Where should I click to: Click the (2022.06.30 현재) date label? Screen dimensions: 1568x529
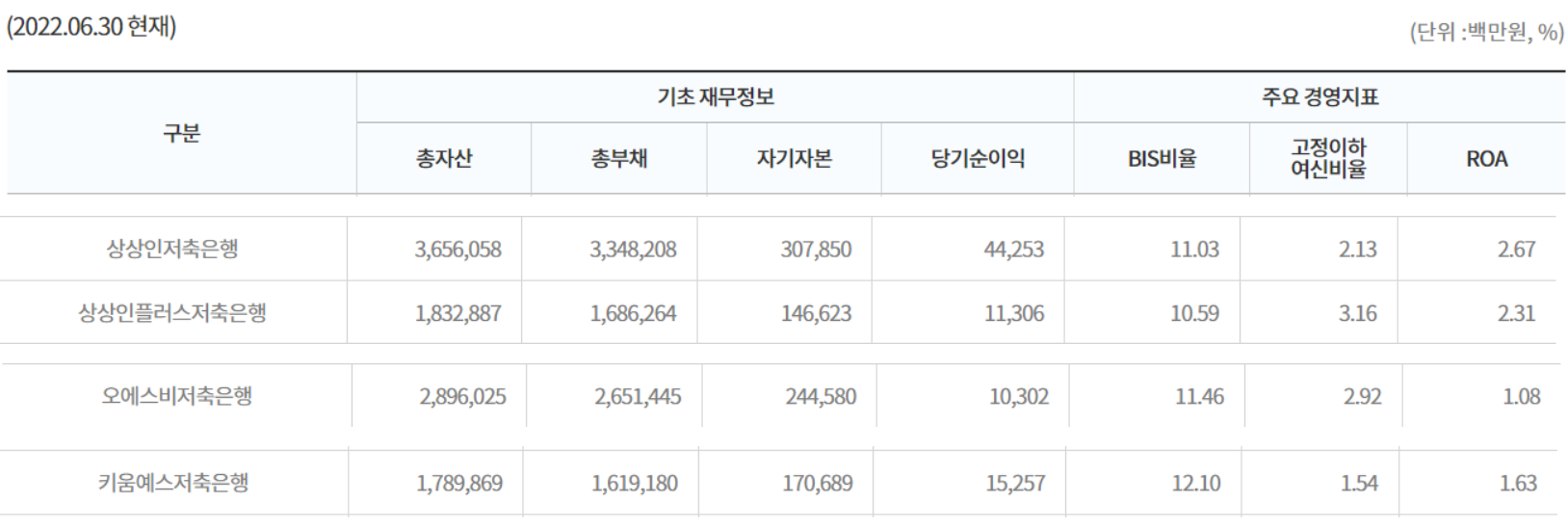pyautogui.click(x=91, y=27)
